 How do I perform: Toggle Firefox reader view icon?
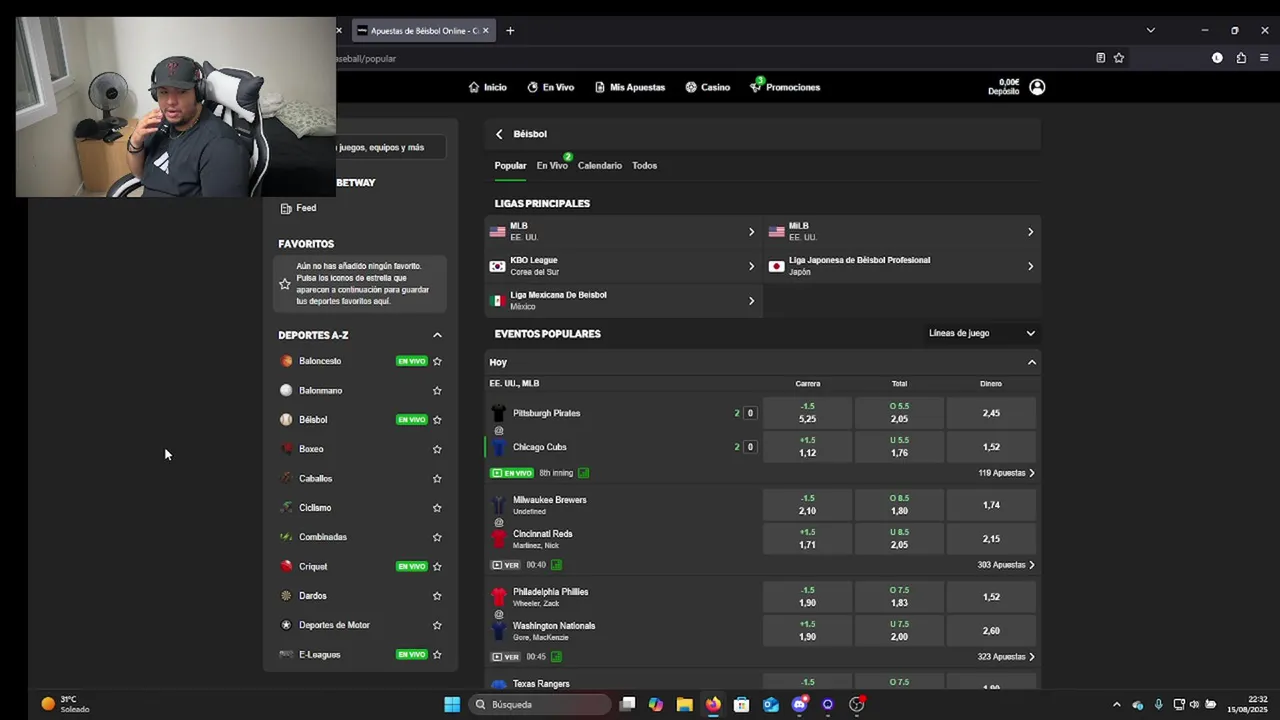point(1100,58)
